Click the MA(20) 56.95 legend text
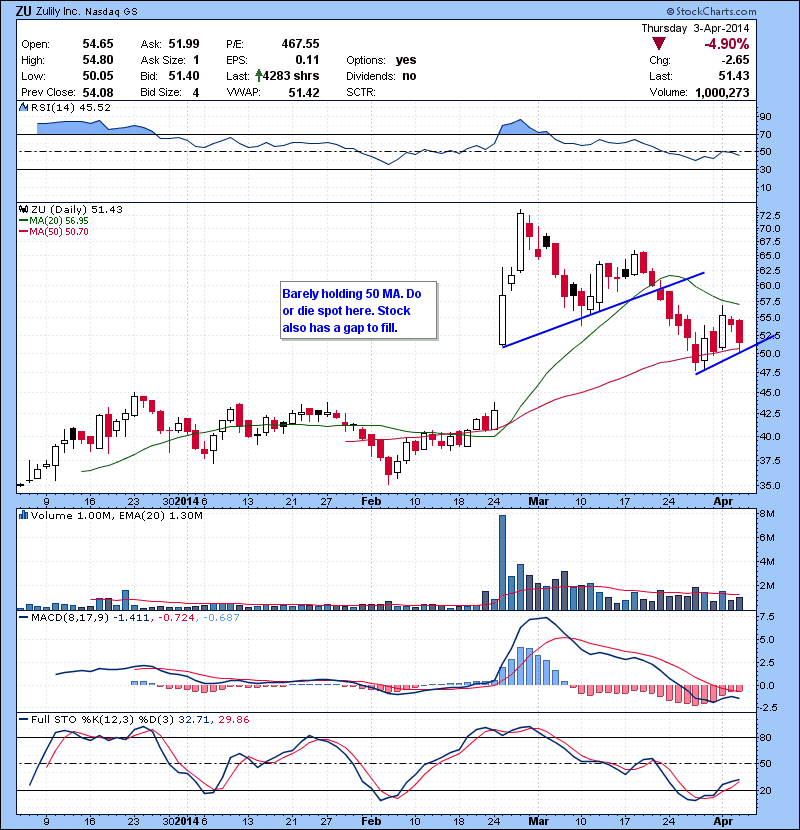 click(59, 221)
